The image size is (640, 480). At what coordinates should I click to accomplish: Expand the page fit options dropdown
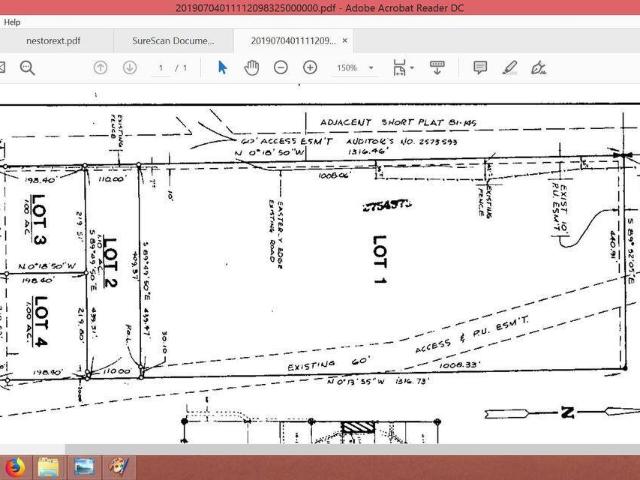(x=403, y=68)
